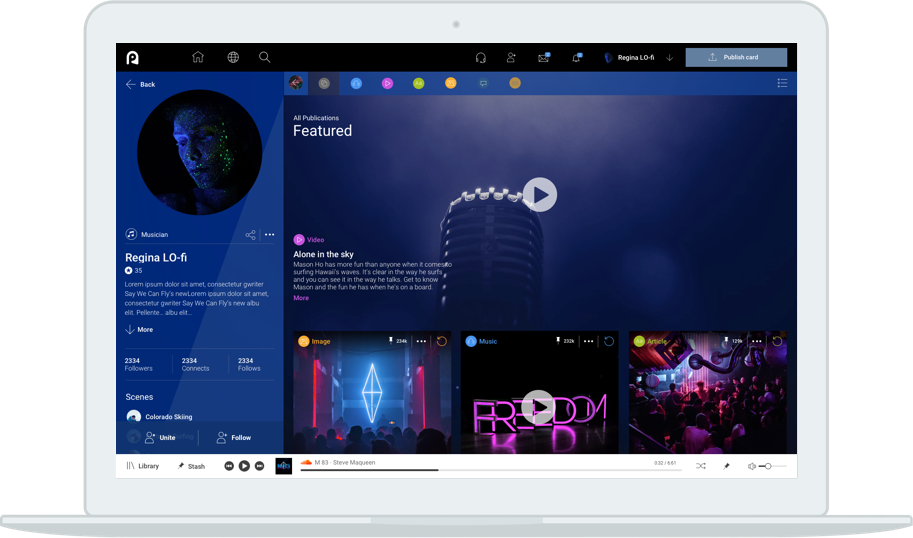Select the blue music filter tab
Screen dimensions: 913x538
click(356, 83)
